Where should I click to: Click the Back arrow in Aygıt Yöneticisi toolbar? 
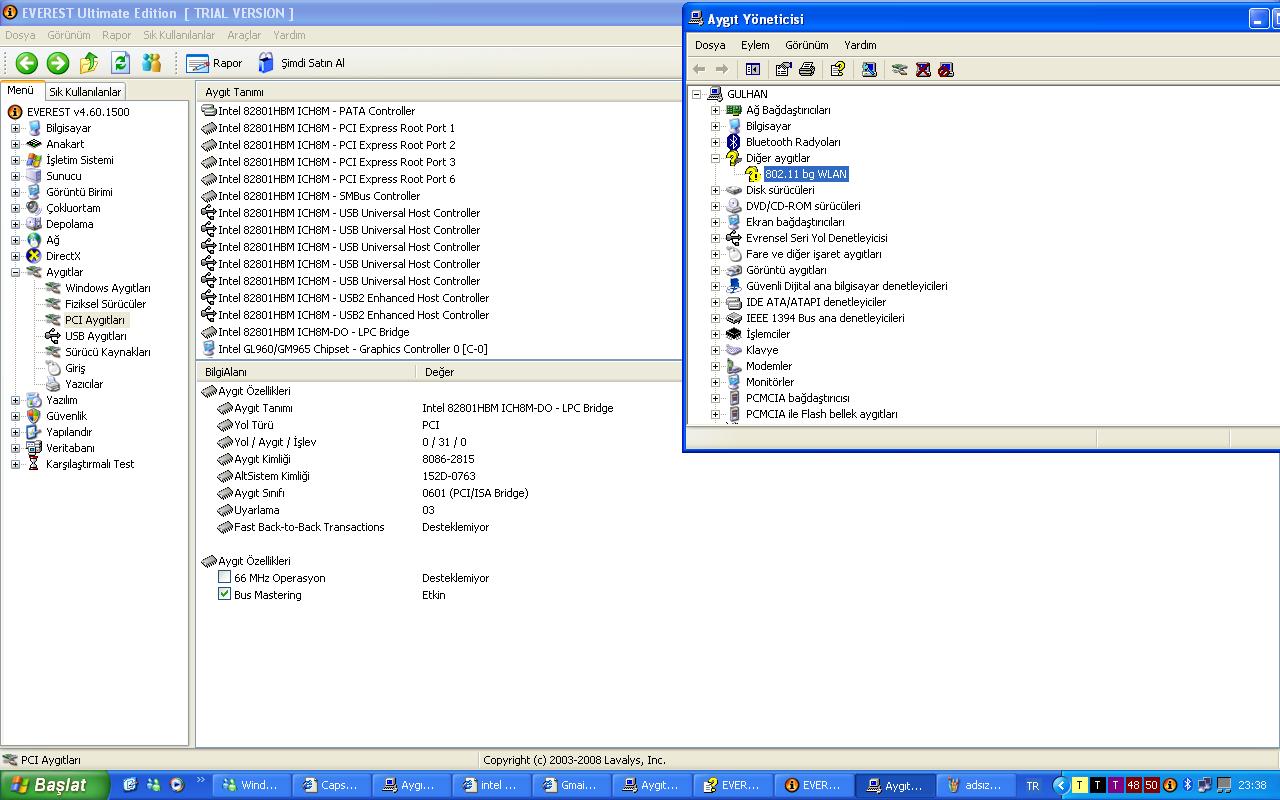(x=699, y=69)
